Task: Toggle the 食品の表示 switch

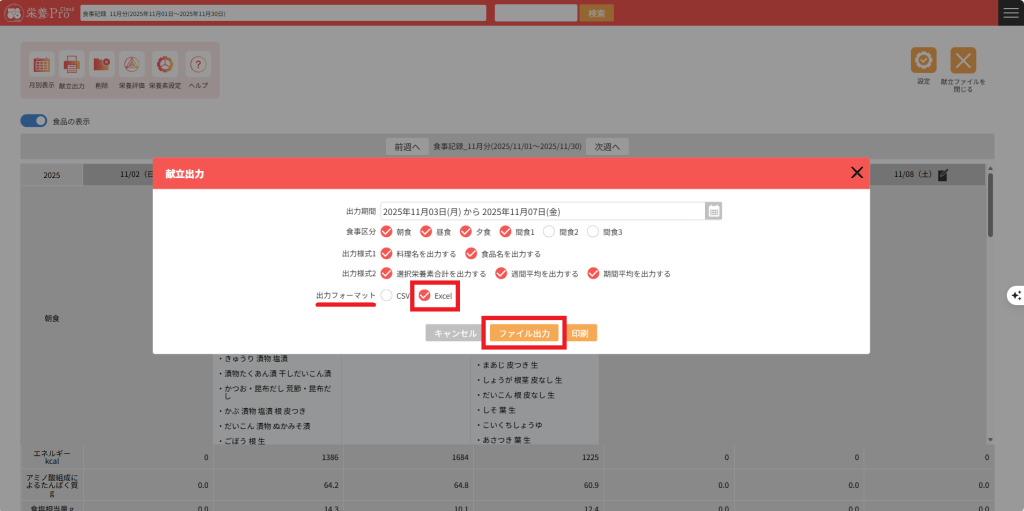Action: pos(34,121)
